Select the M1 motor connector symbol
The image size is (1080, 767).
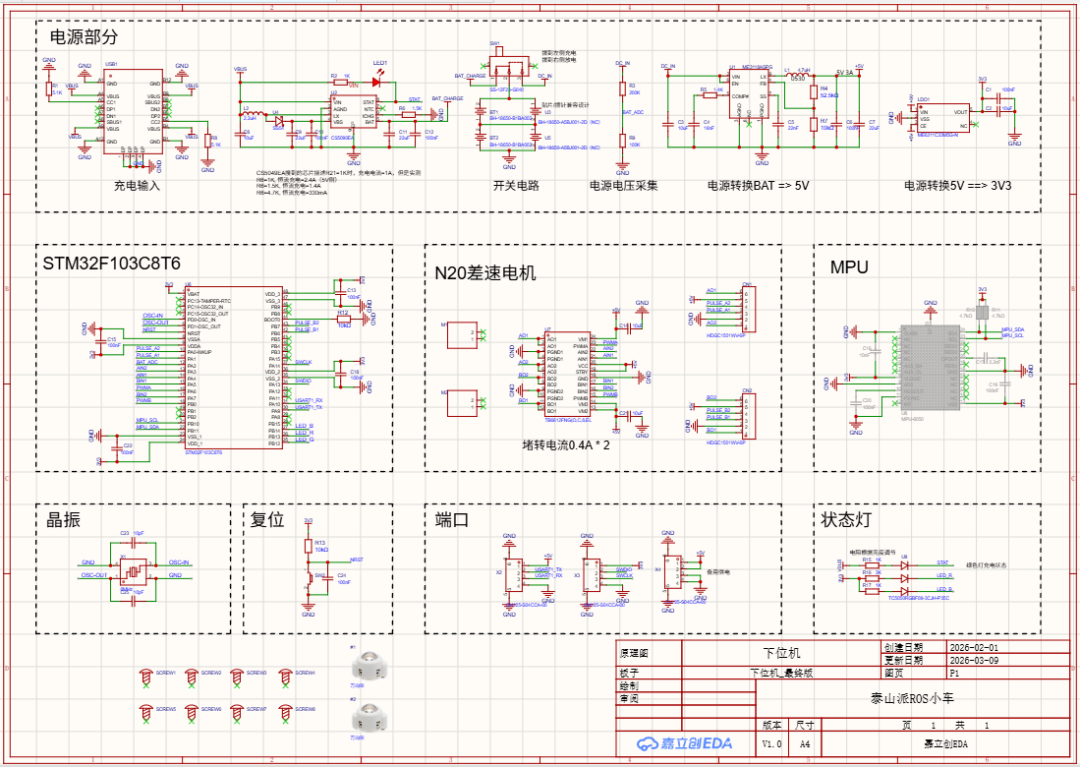click(462, 335)
